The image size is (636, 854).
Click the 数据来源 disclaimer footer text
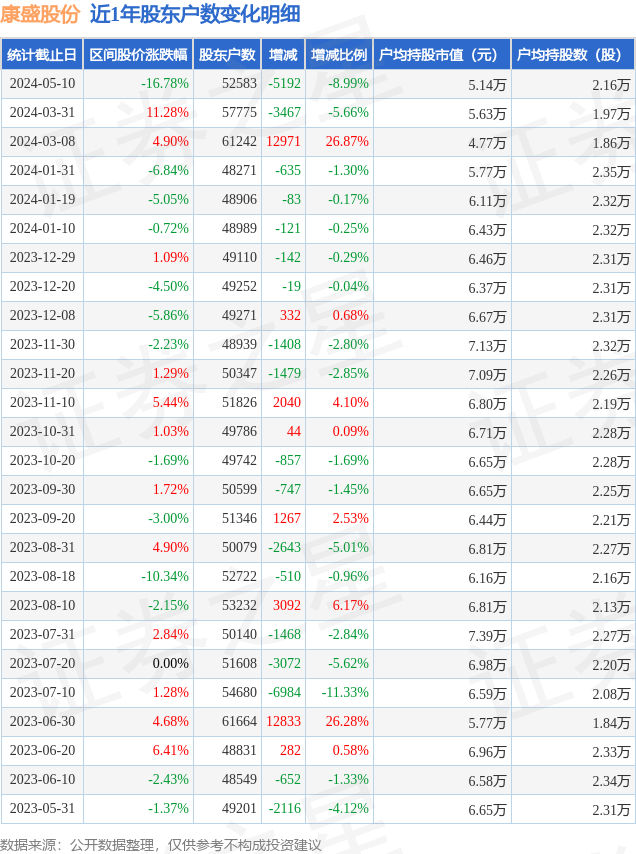coord(161,845)
